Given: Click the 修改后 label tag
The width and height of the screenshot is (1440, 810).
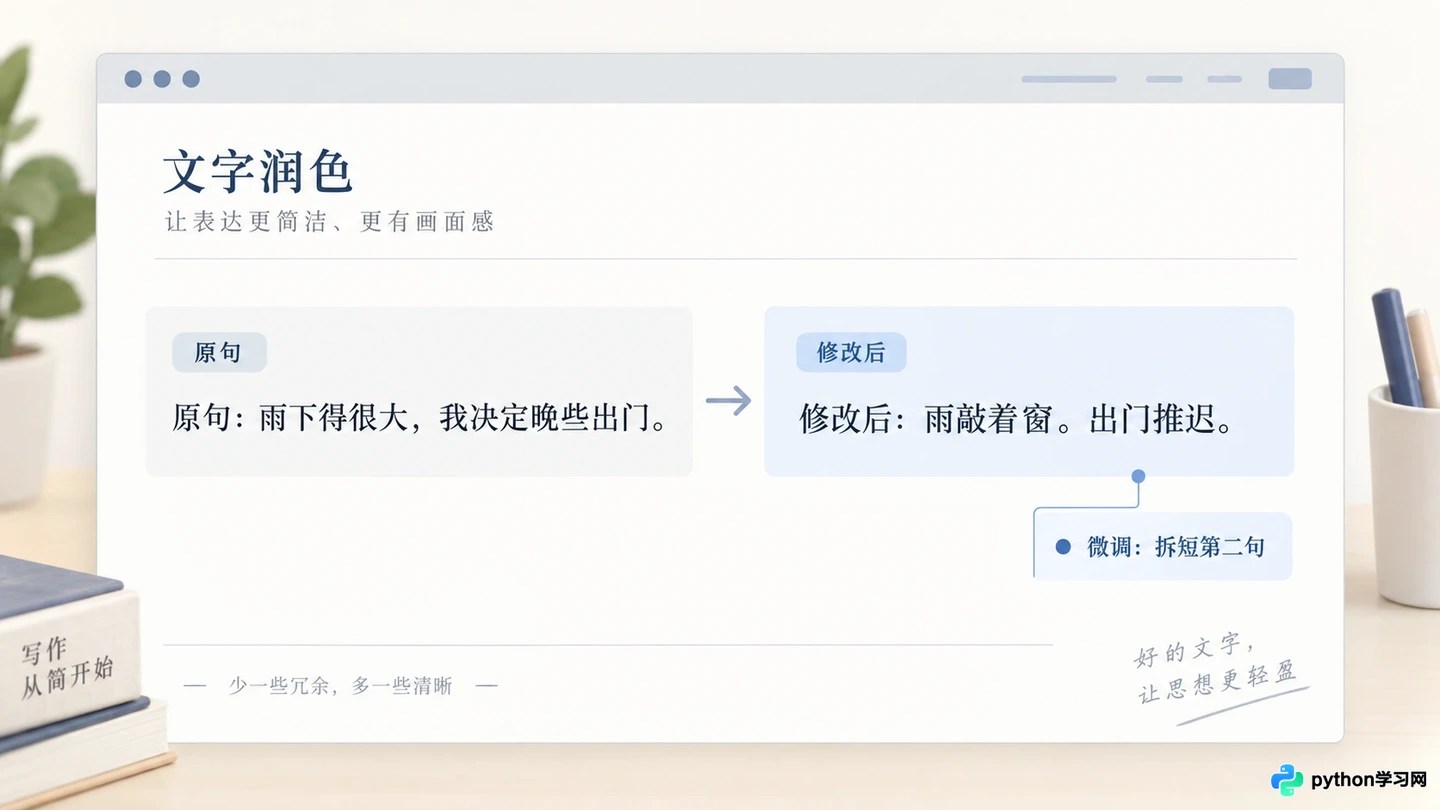Looking at the screenshot, I should (851, 352).
